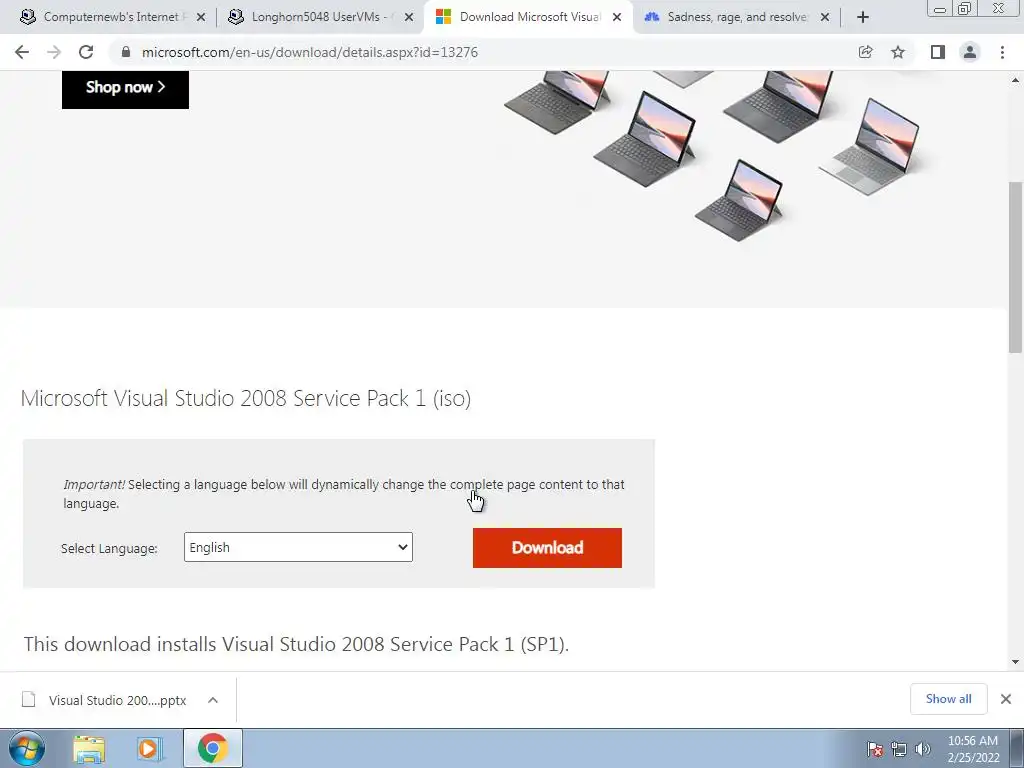Image resolution: width=1024 pixels, height=768 pixels.
Task: Click the Surface laptops banner image
Action: pyautogui.click(x=712, y=155)
